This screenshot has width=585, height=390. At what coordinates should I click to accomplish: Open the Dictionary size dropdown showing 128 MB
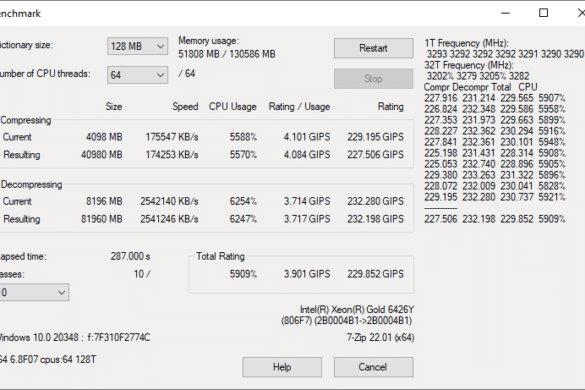tap(137, 46)
